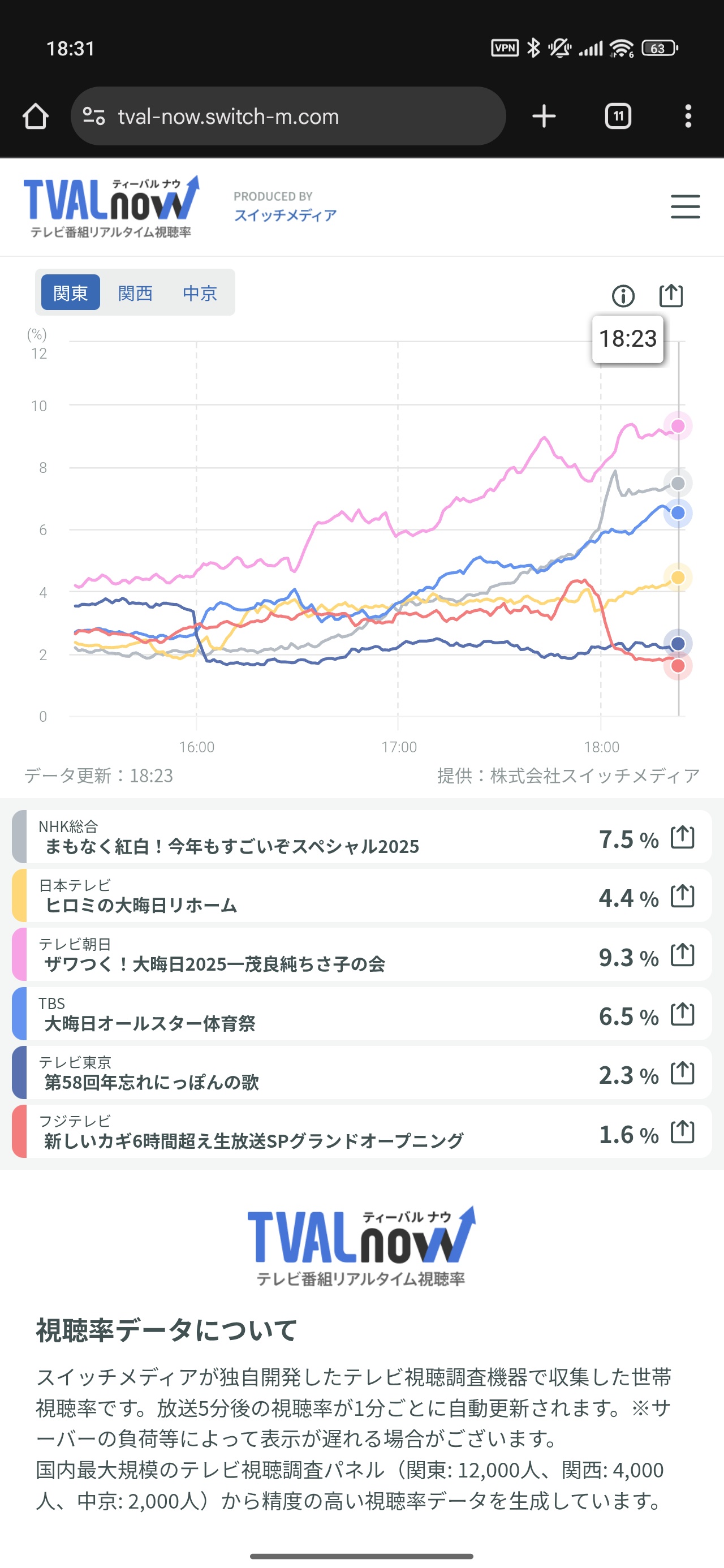
Task: Open the site hamburger menu
Action: pos(685,206)
